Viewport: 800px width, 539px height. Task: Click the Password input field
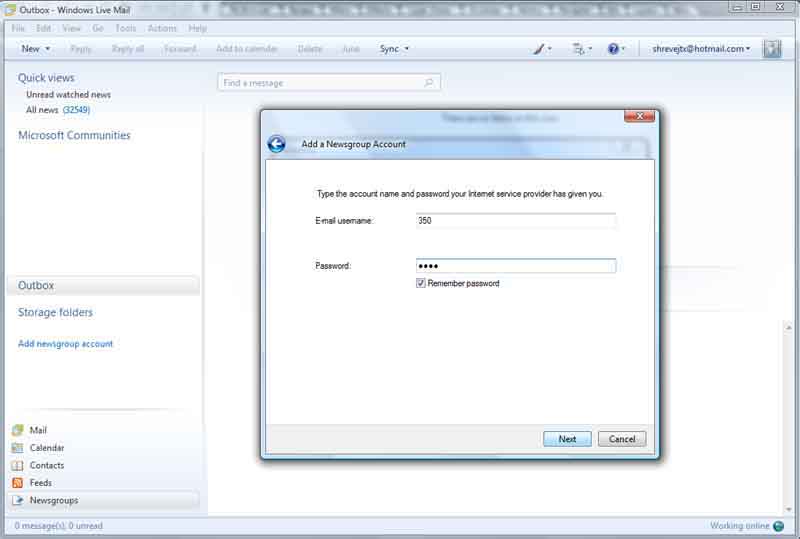[x=516, y=265]
